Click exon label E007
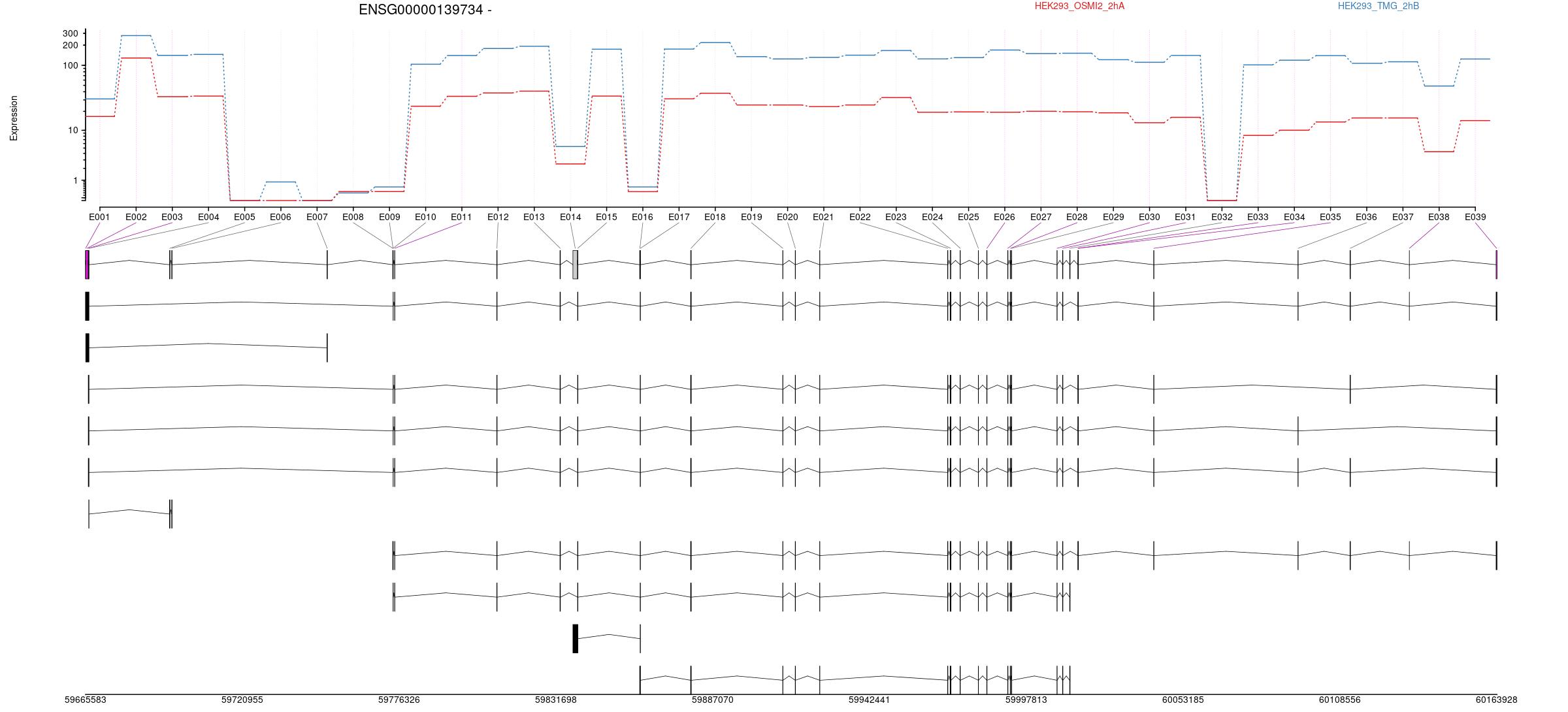This screenshot has height=712, width=1568. [x=317, y=217]
